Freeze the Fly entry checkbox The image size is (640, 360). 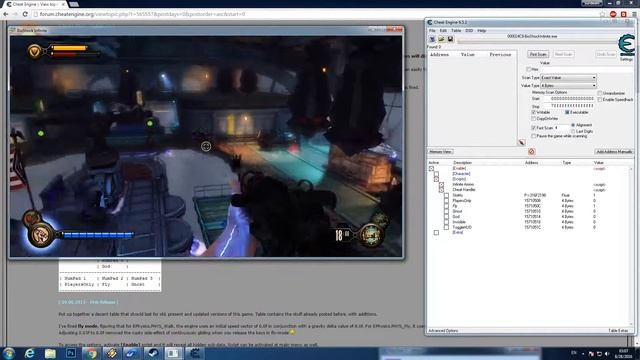tap(446, 206)
